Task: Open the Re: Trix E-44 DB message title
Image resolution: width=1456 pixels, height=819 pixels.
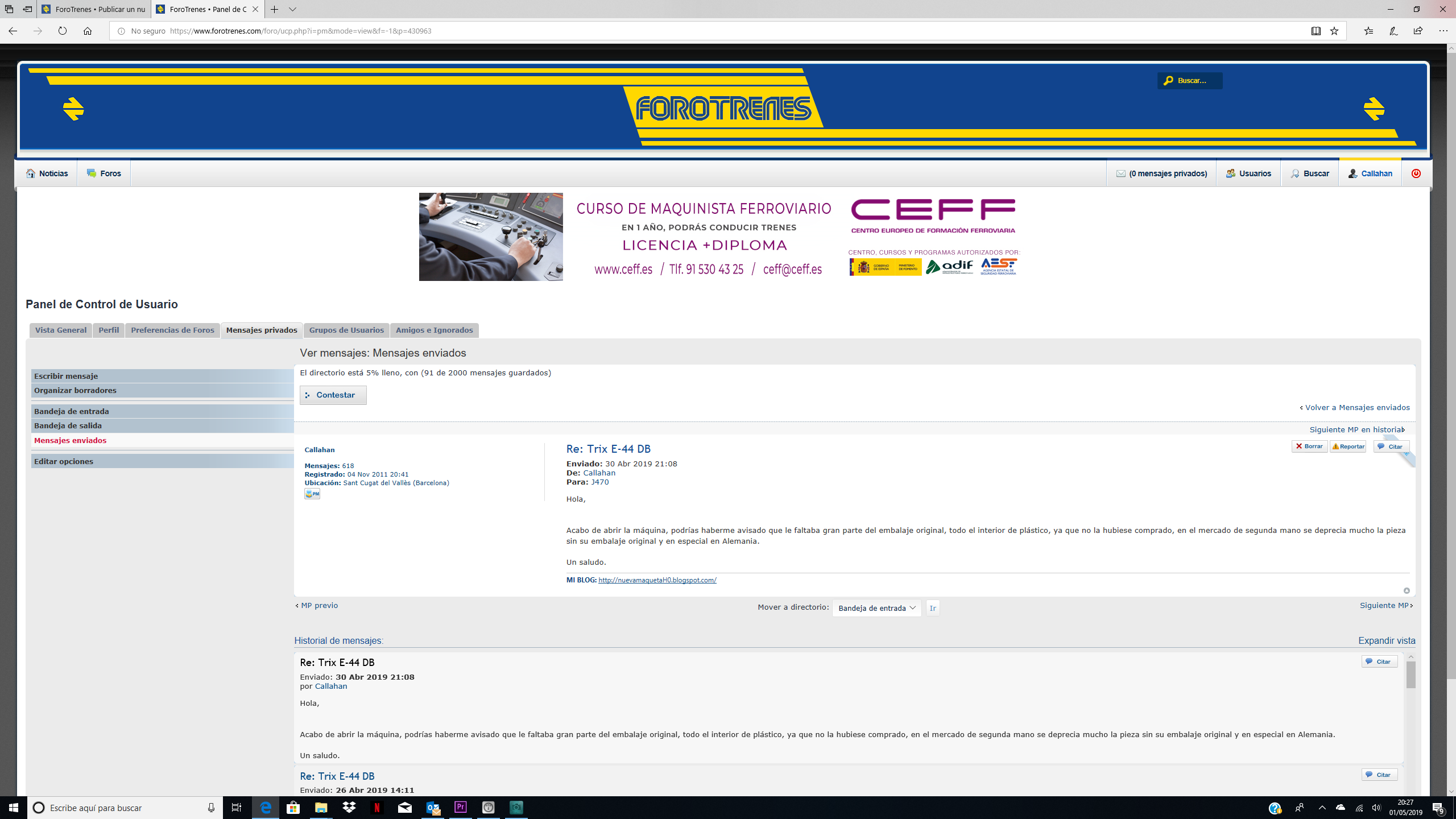Action: (608, 449)
